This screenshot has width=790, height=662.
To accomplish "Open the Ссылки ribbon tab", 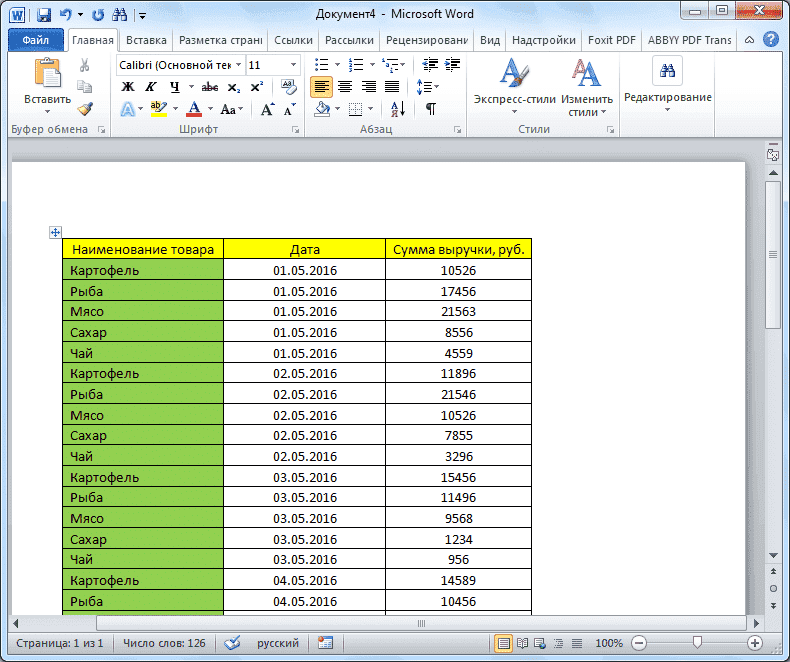I will 293,41.
